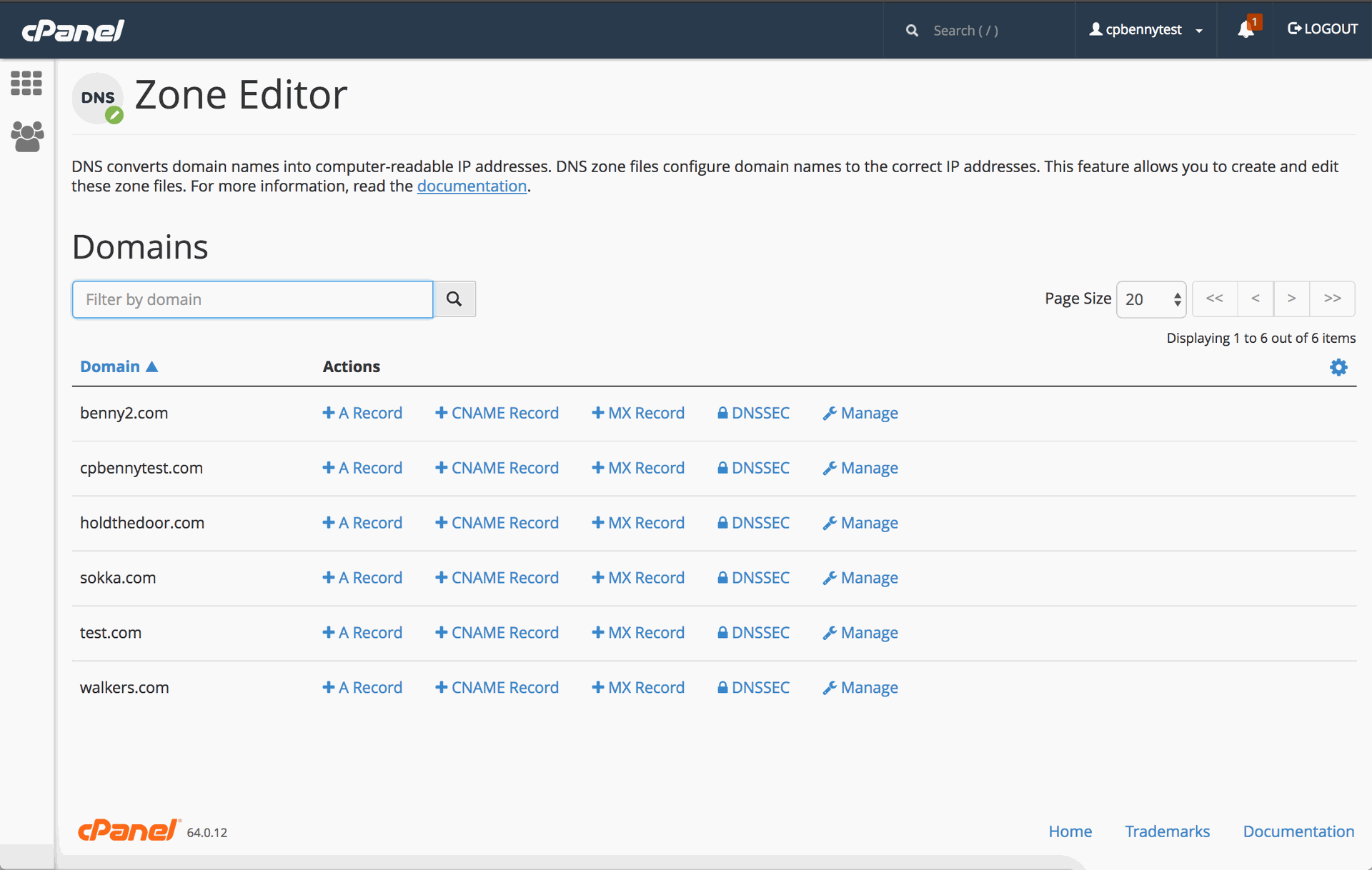This screenshot has height=870, width=1372.
Task: Open table settings gear icon
Action: click(1338, 367)
